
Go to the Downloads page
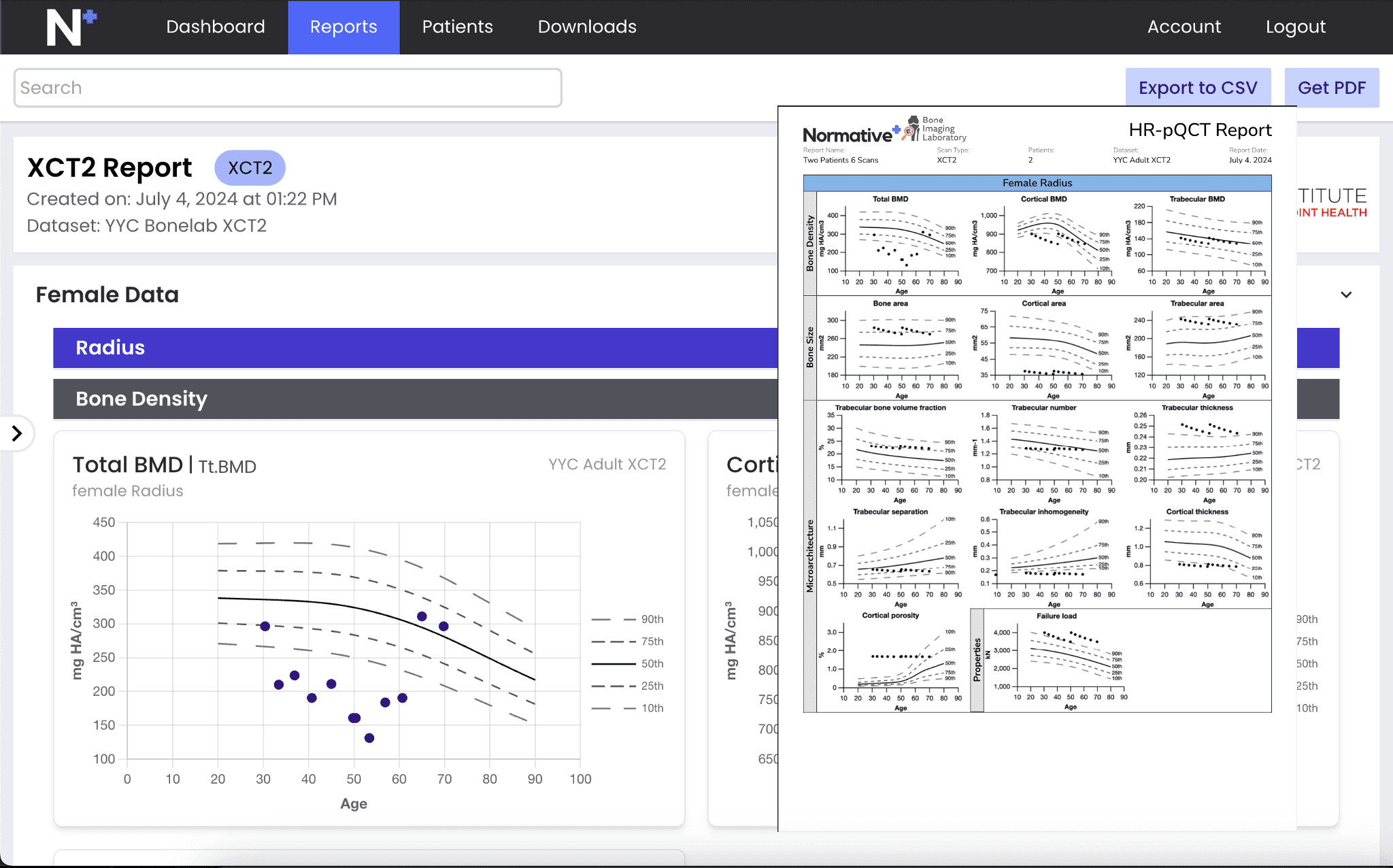[x=587, y=27]
